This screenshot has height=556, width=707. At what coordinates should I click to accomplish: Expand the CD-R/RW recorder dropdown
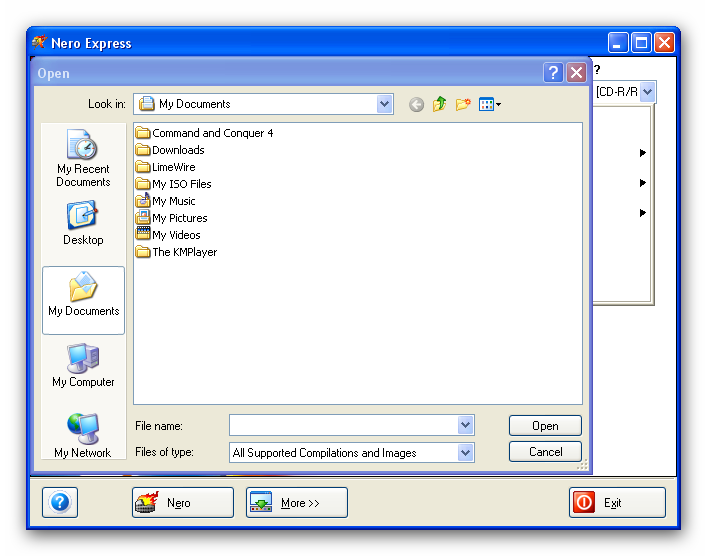pyautogui.click(x=647, y=92)
